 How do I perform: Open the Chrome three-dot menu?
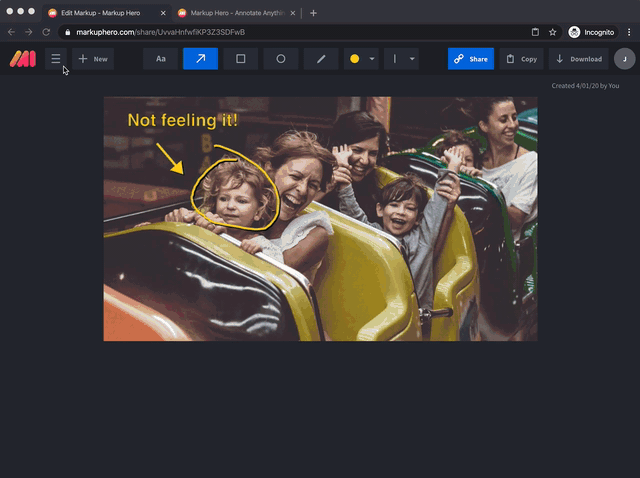[629, 32]
